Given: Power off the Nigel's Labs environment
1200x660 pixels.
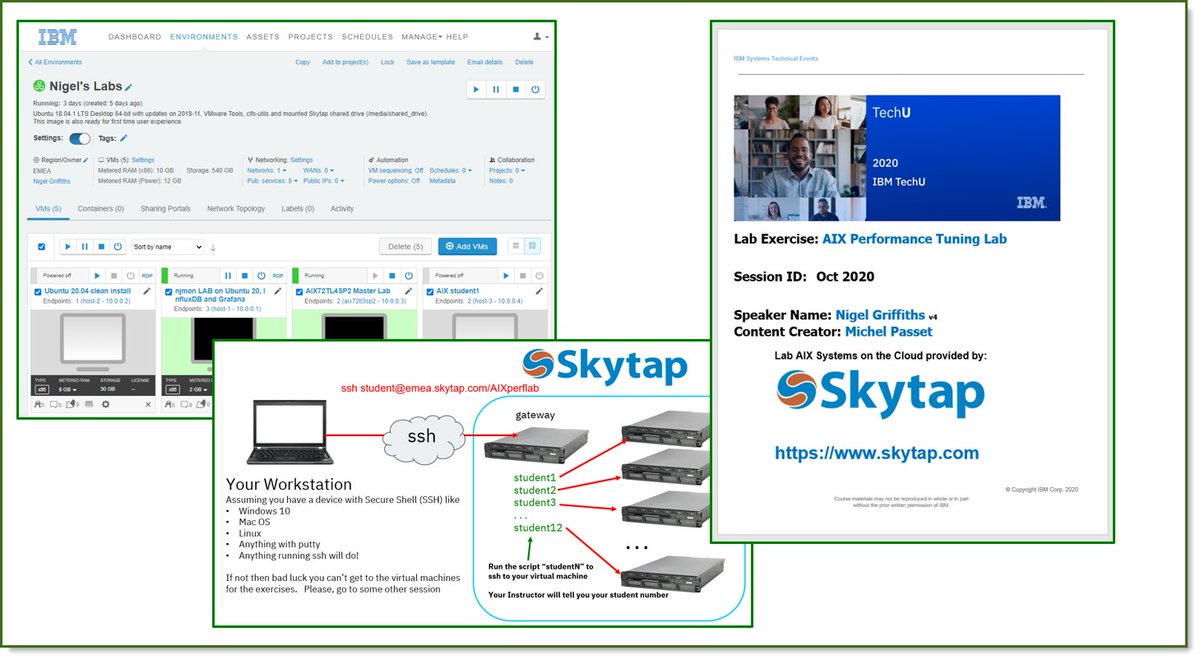Looking at the screenshot, I should click(x=536, y=89).
